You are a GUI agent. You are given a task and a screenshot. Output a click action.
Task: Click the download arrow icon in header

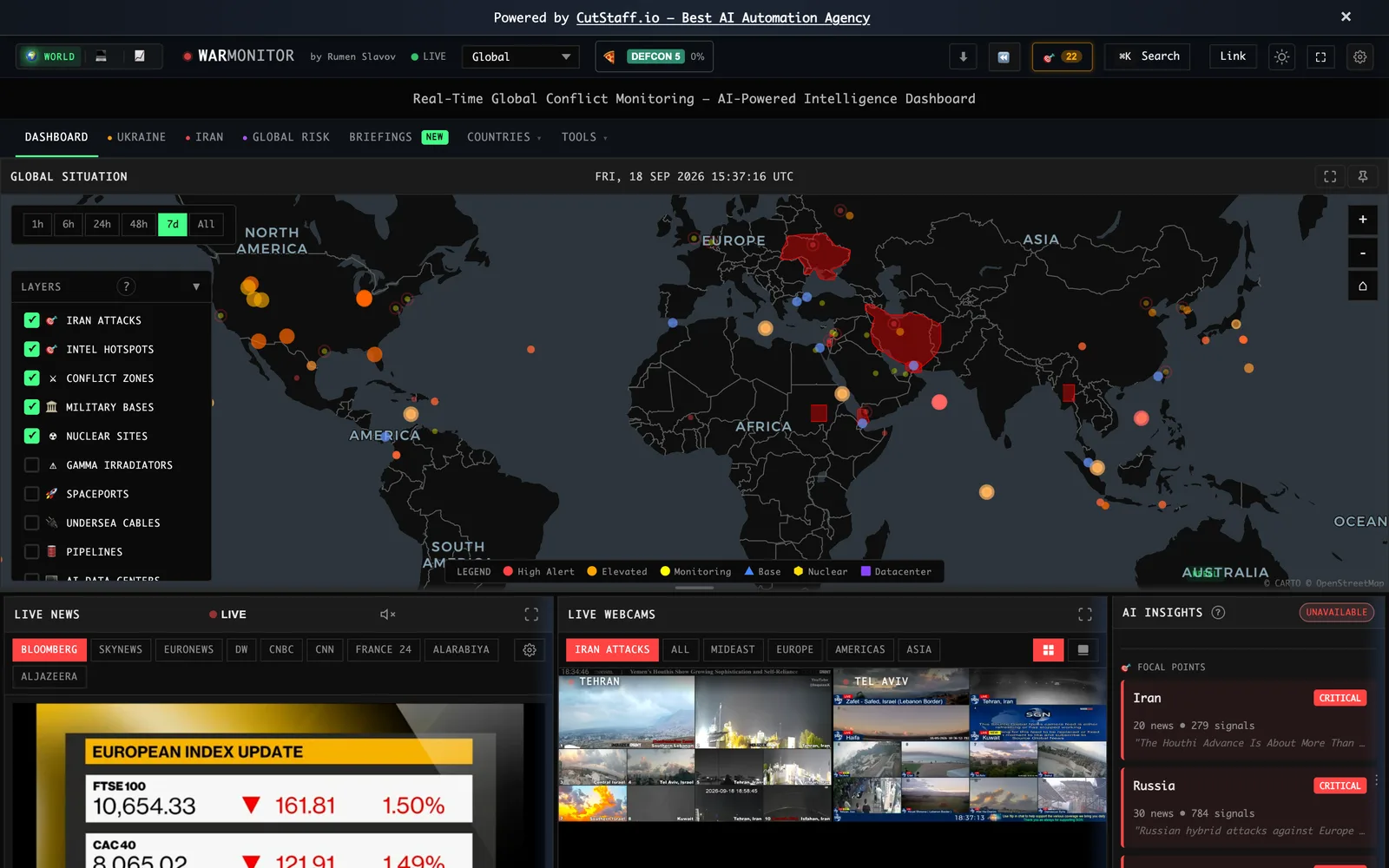tap(963, 56)
